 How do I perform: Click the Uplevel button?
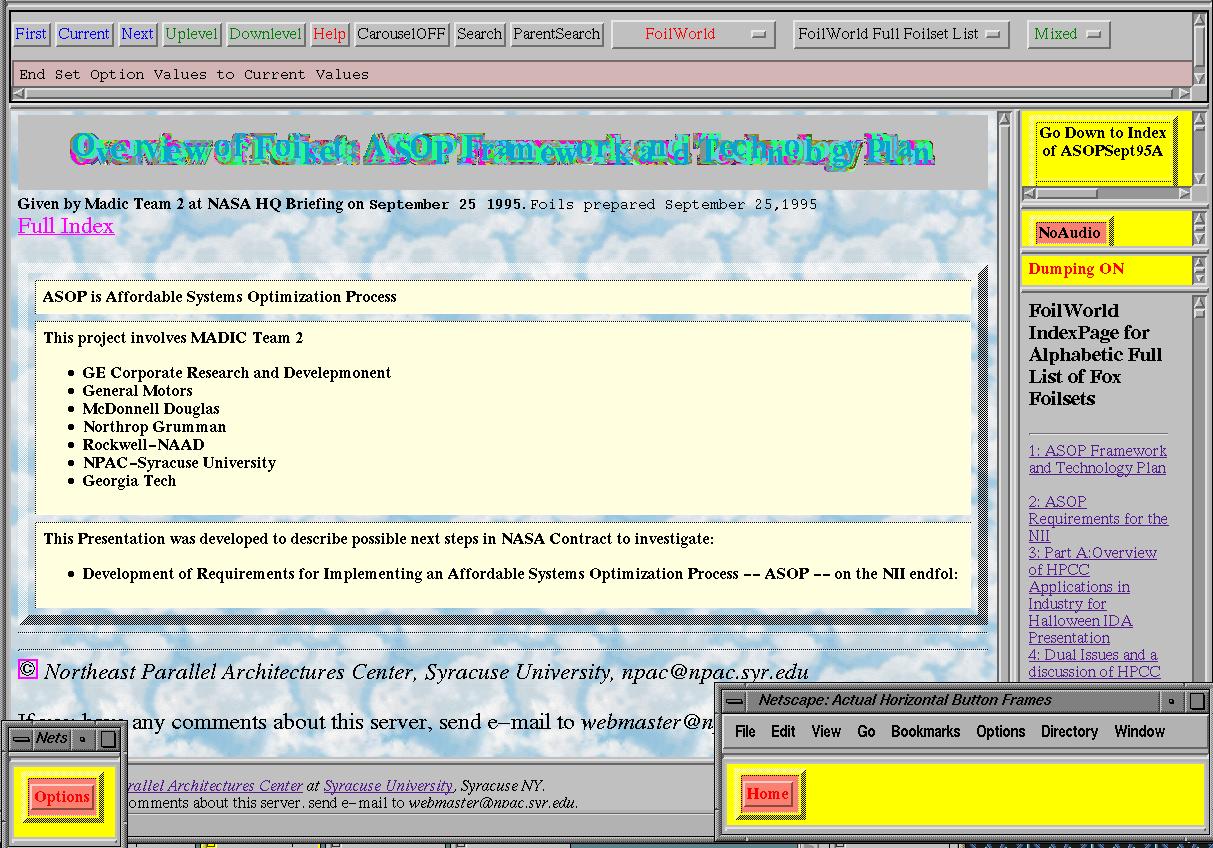point(191,34)
